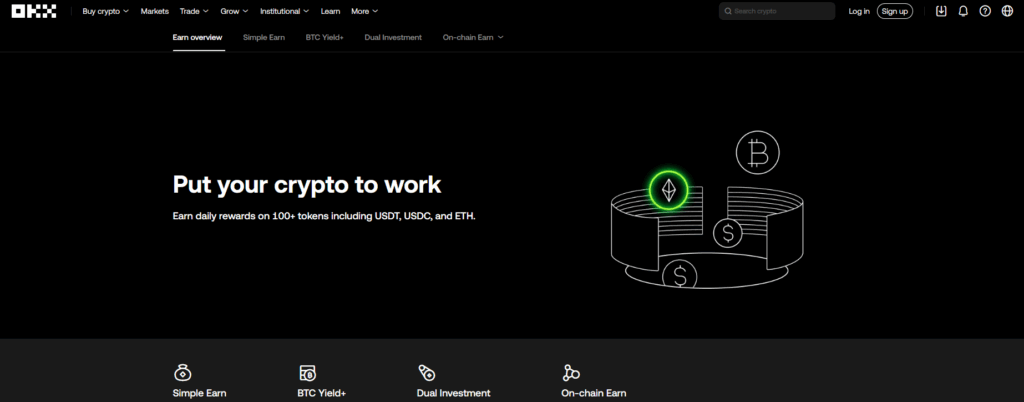Switch to the Simple Earn tab
The width and height of the screenshot is (1024, 402).
coord(262,37)
